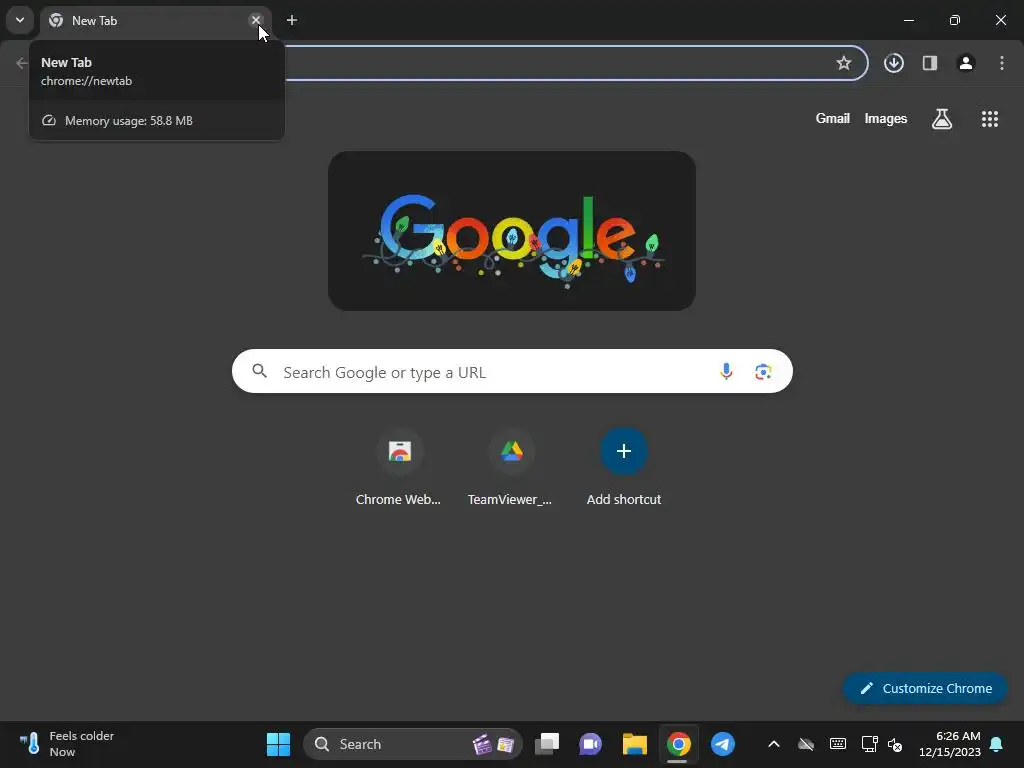Click the muted volume tray icon
The width and height of the screenshot is (1024, 768).
pyautogui.click(x=895, y=744)
